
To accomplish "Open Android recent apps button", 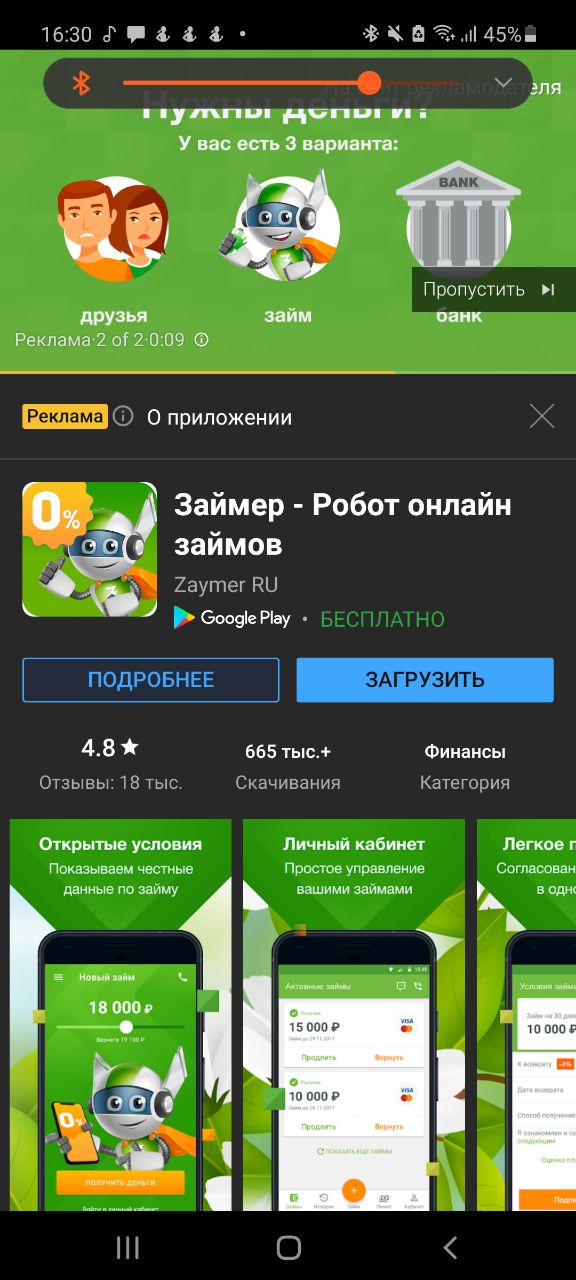I will coord(128,1246).
